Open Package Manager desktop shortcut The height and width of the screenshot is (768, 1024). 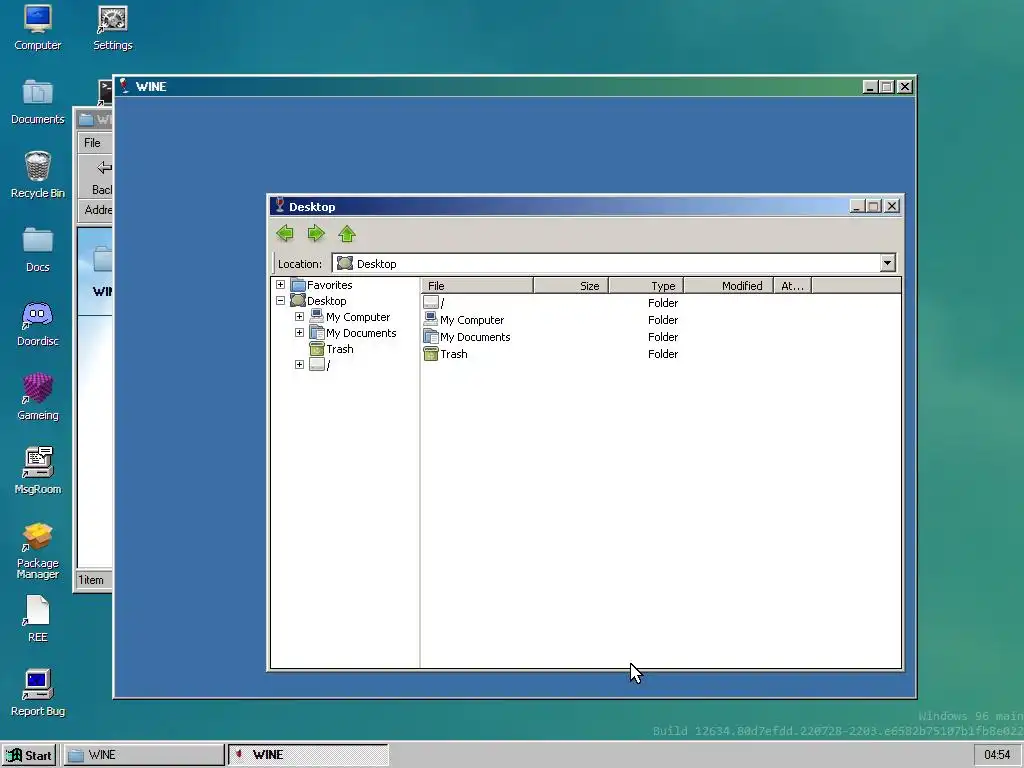click(37, 550)
